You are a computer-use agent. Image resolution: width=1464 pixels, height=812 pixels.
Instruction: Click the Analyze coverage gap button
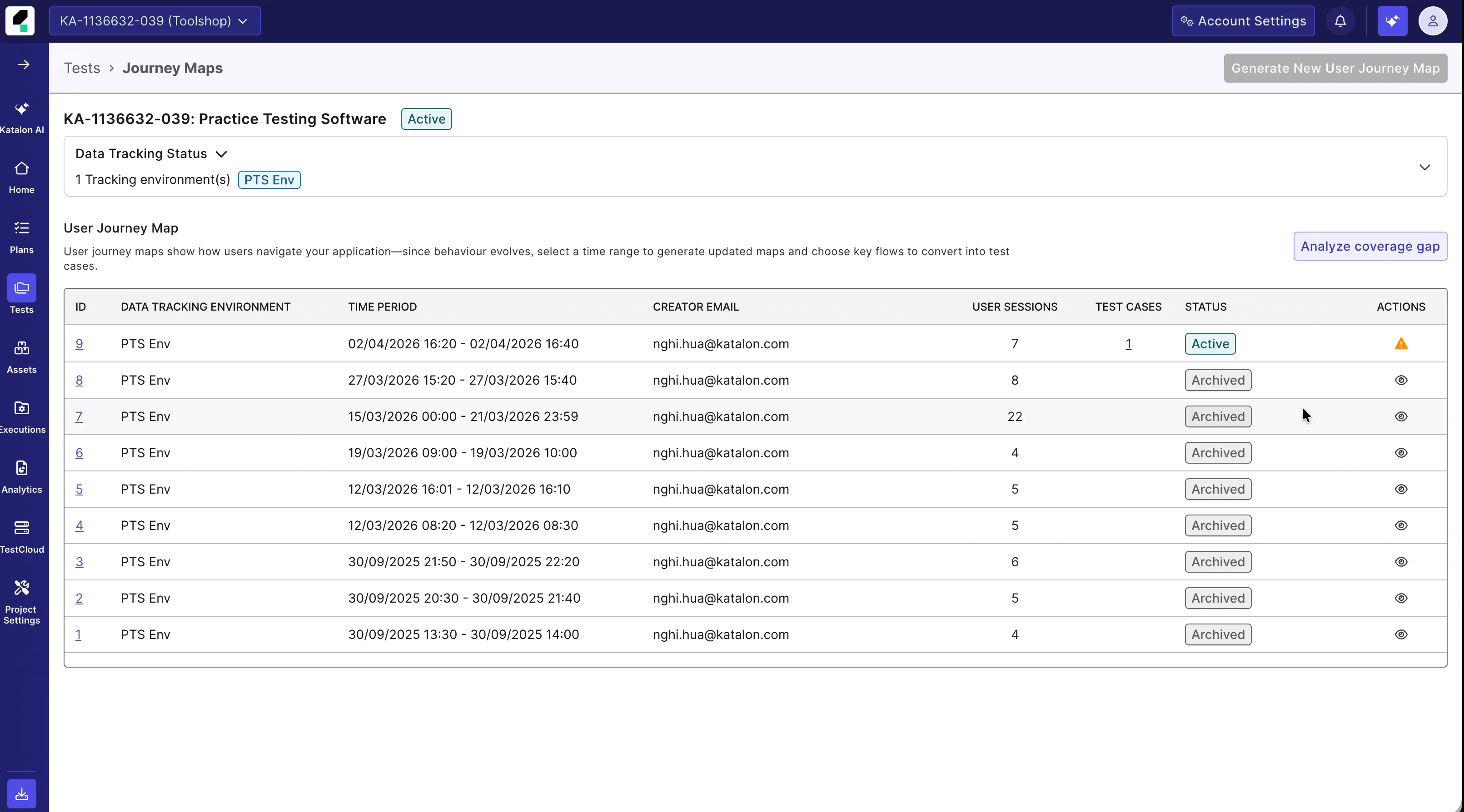tap(1369, 246)
